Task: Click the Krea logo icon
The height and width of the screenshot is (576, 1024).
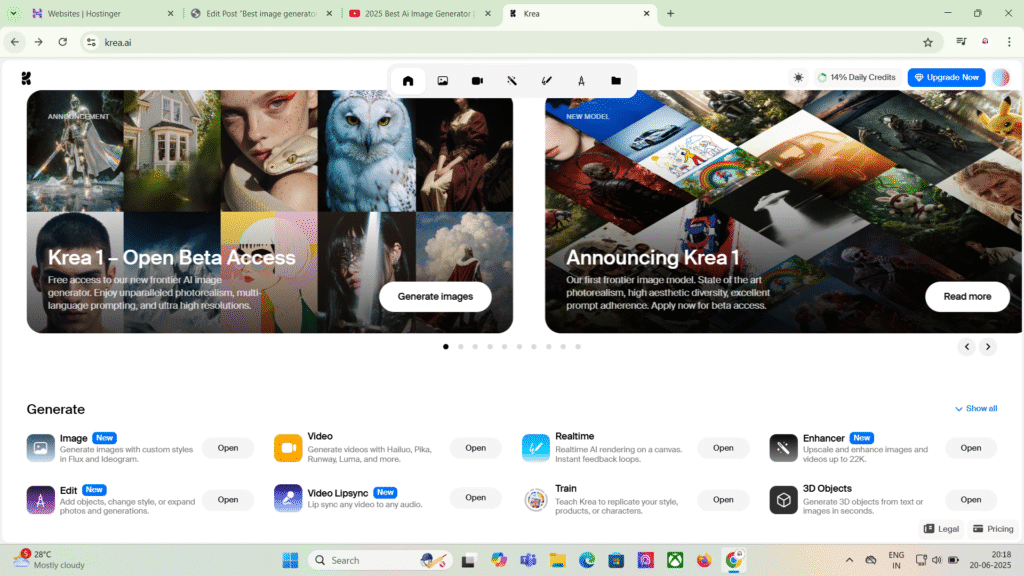Action: (26, 78)
